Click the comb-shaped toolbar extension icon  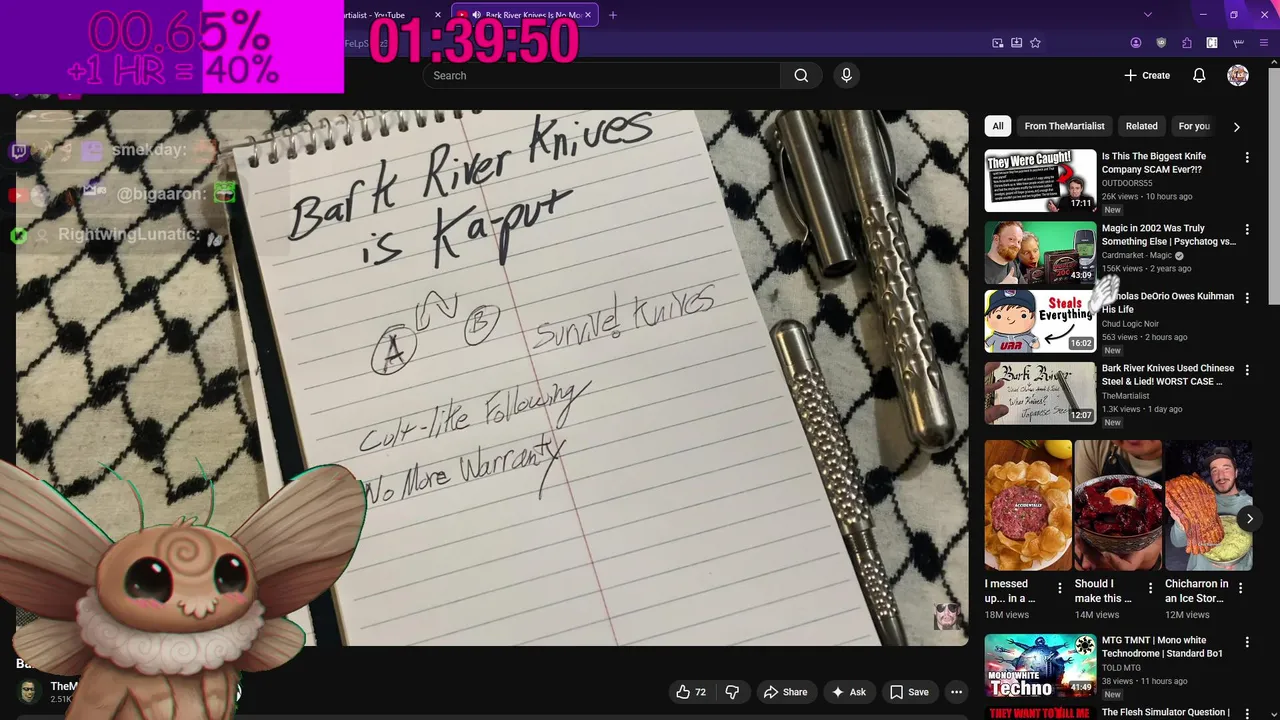point(1238,43)
